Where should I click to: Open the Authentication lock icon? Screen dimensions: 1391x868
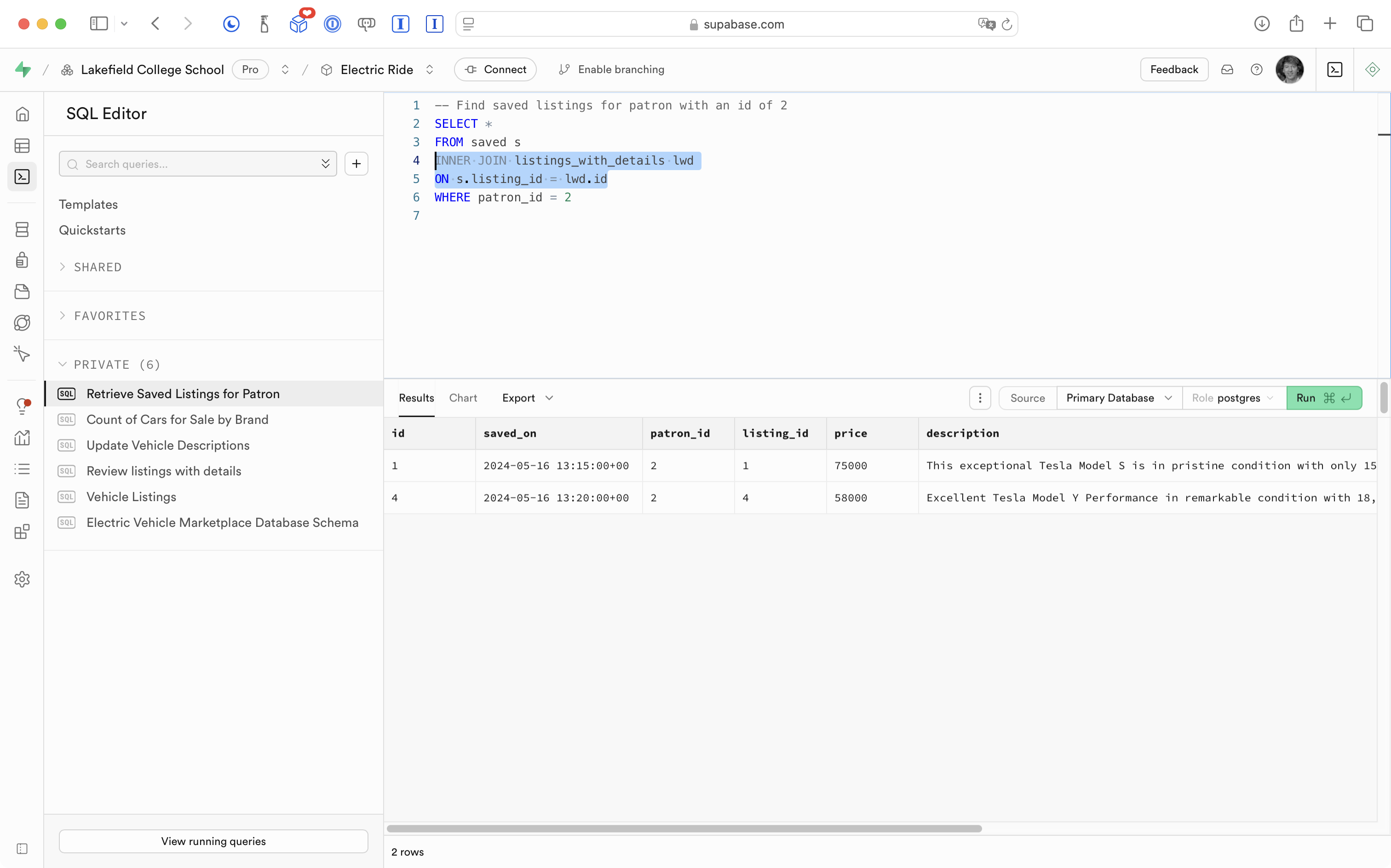point(23,260)
